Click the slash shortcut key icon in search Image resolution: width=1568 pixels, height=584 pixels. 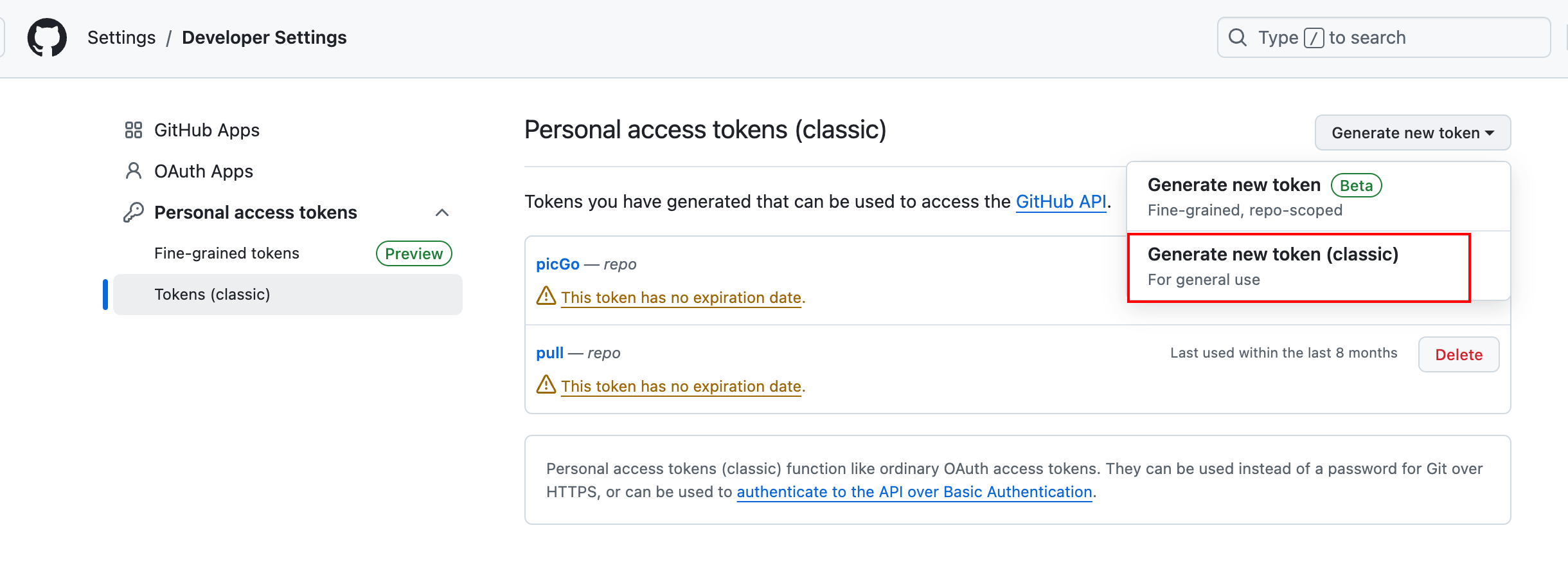click(1314, 38)
